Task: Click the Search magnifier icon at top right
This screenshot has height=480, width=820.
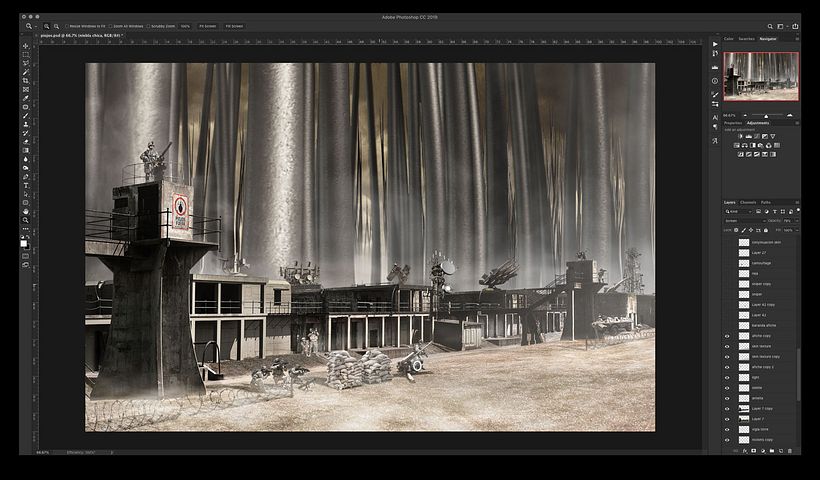Action: click(770, 26)
